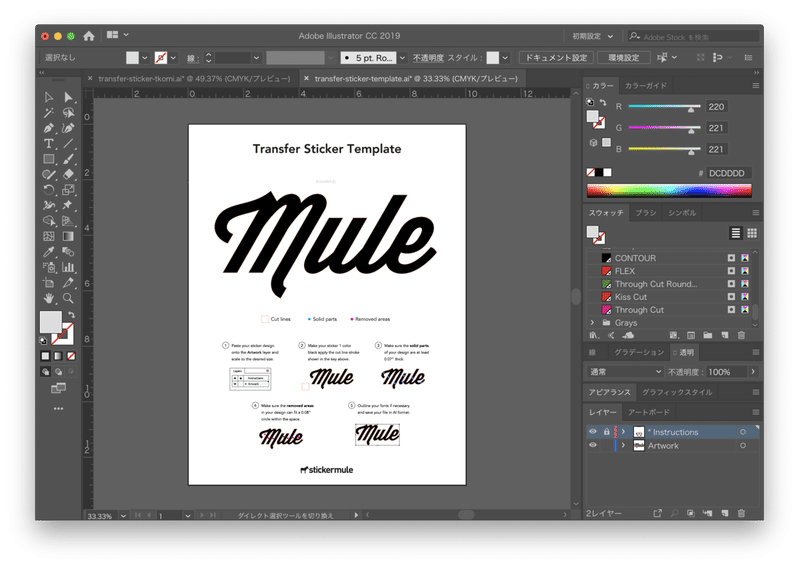This screenshot has width=800, height=568.
Task: Select the Curvature tool
Action: click(x=68, y=128)
